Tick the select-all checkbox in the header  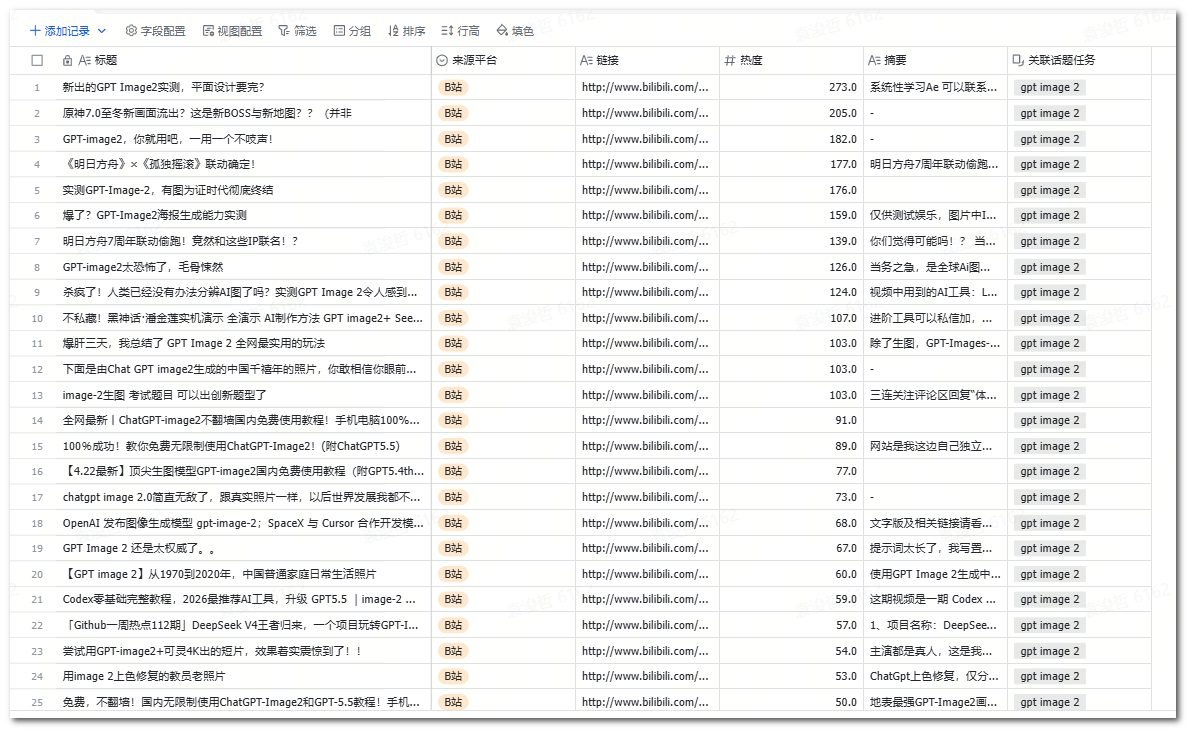click(37, 61)
